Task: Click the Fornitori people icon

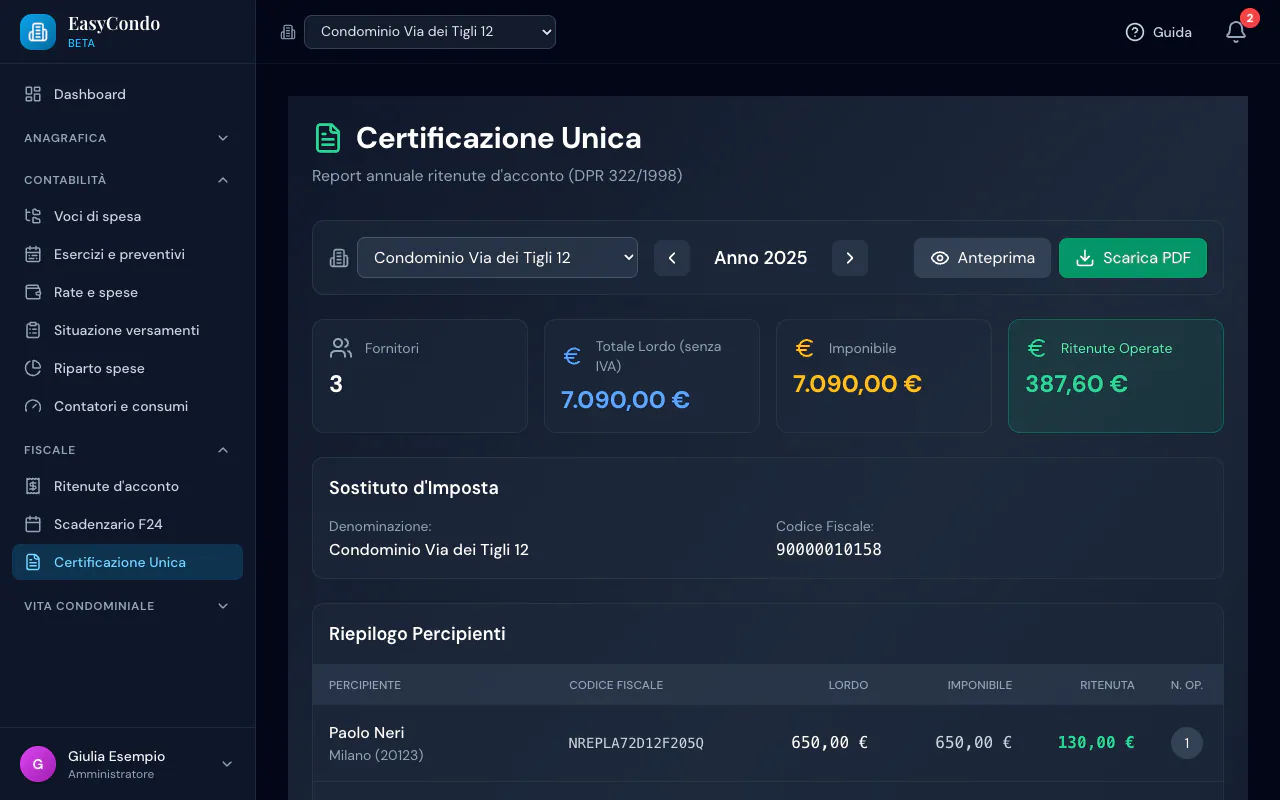Action: tap(341, 348)
